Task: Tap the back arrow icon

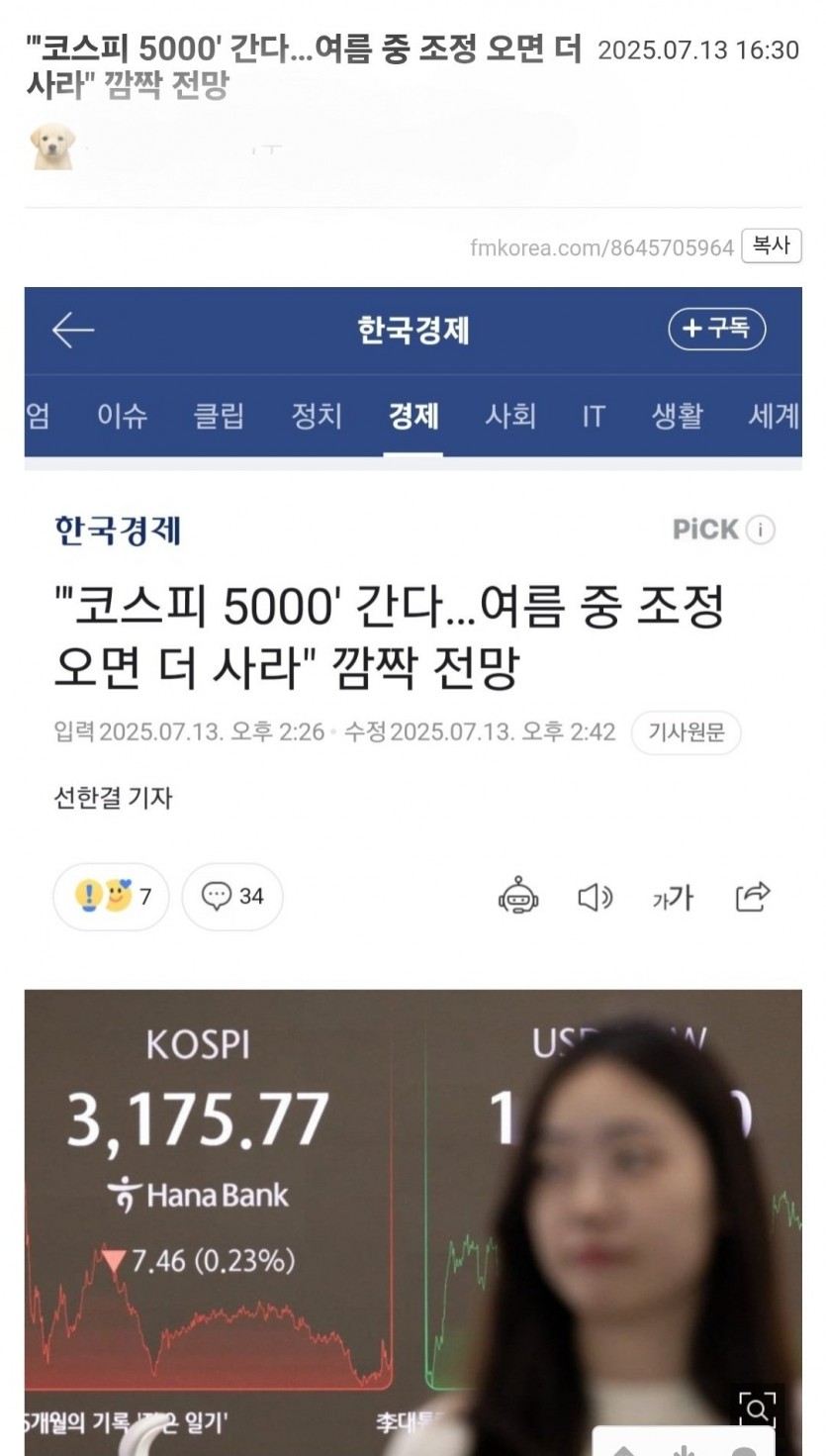Action: pos(73,330)
